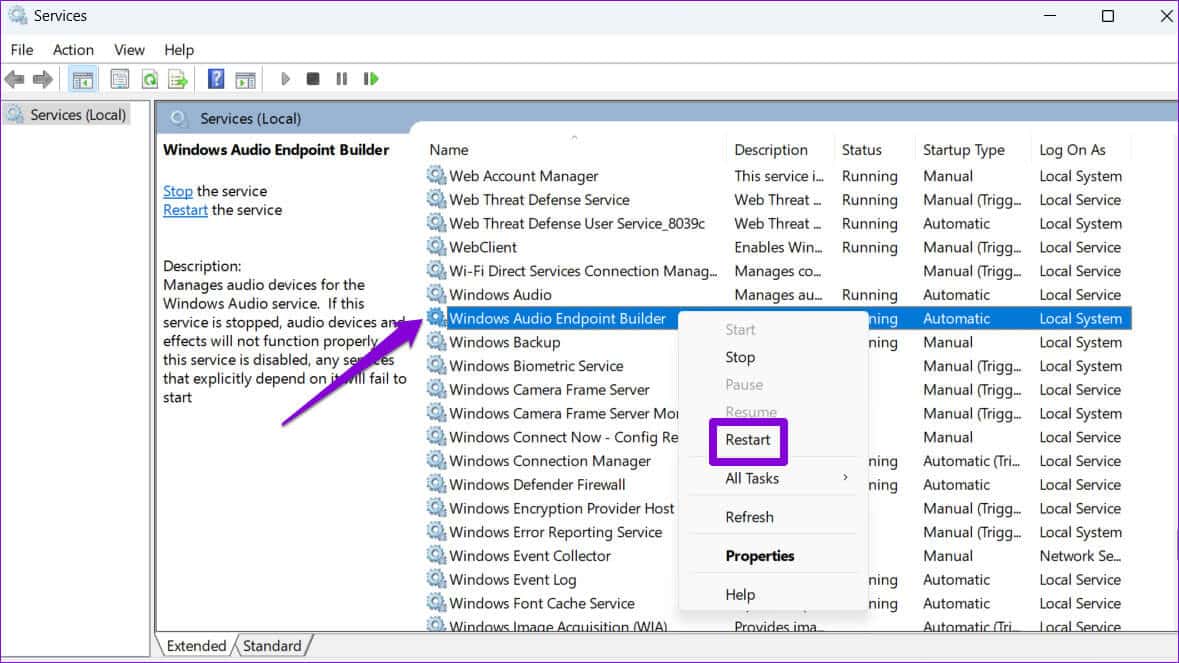The height and width of the screenshot is (663, 1179).
Task: Select the Windows Audio service row
Action: coord(500,295)
